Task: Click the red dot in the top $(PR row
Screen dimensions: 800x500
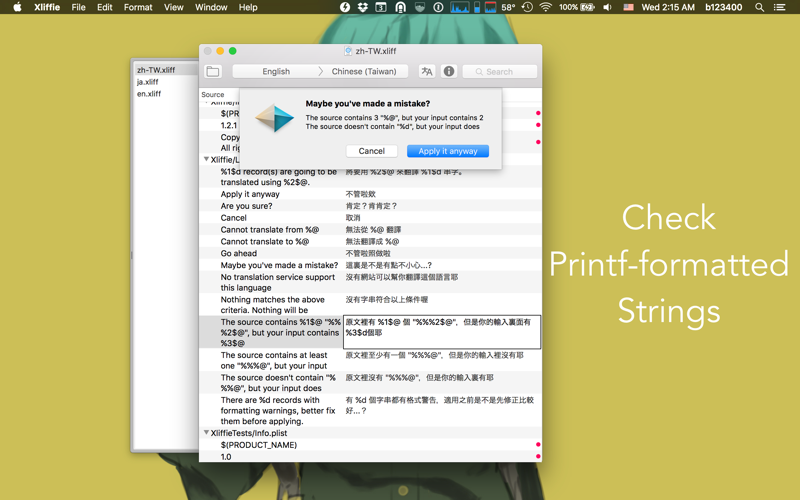Action: [538, 113]
